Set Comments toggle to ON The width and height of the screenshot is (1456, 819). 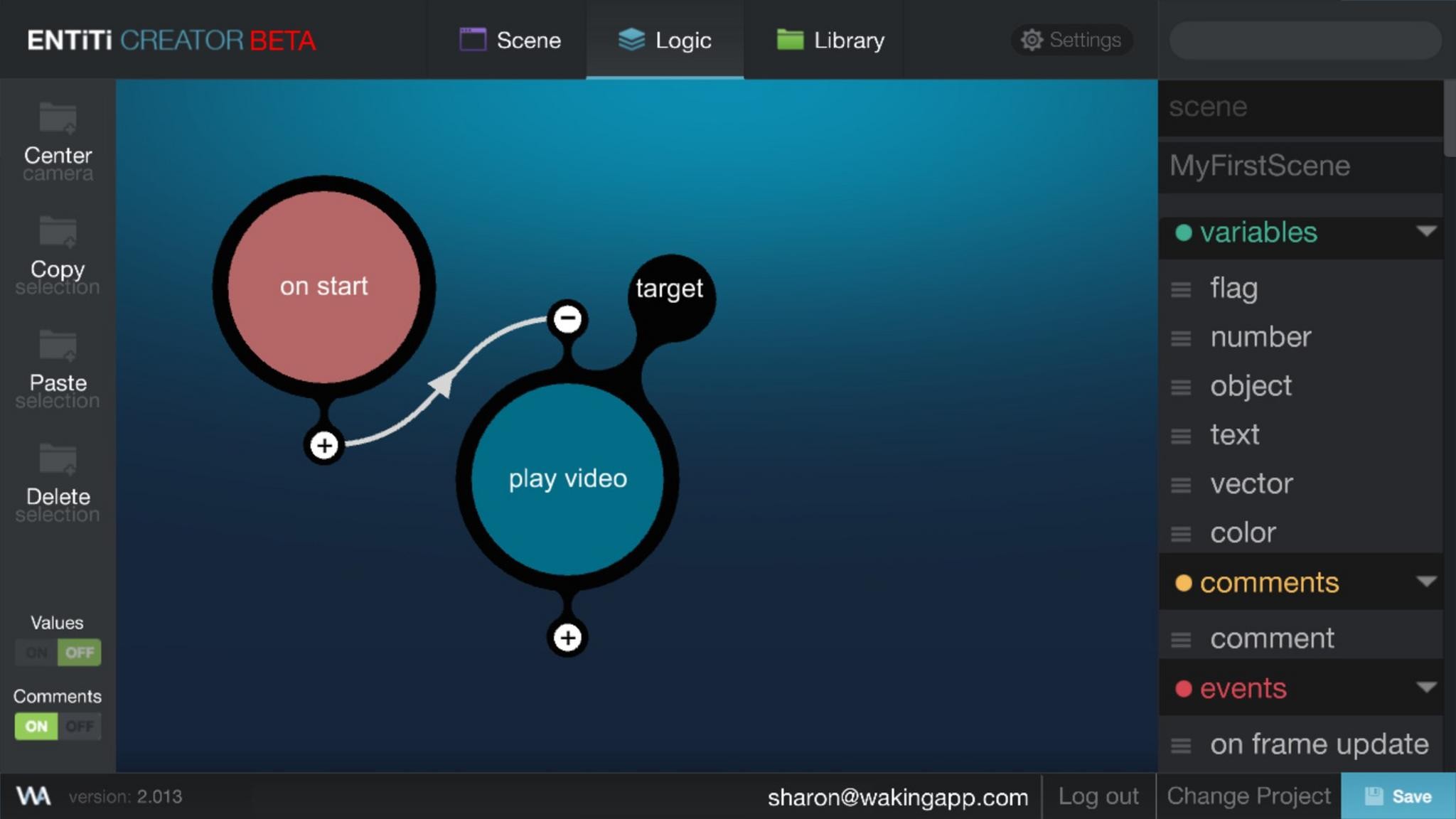click(x=36, y=727)
